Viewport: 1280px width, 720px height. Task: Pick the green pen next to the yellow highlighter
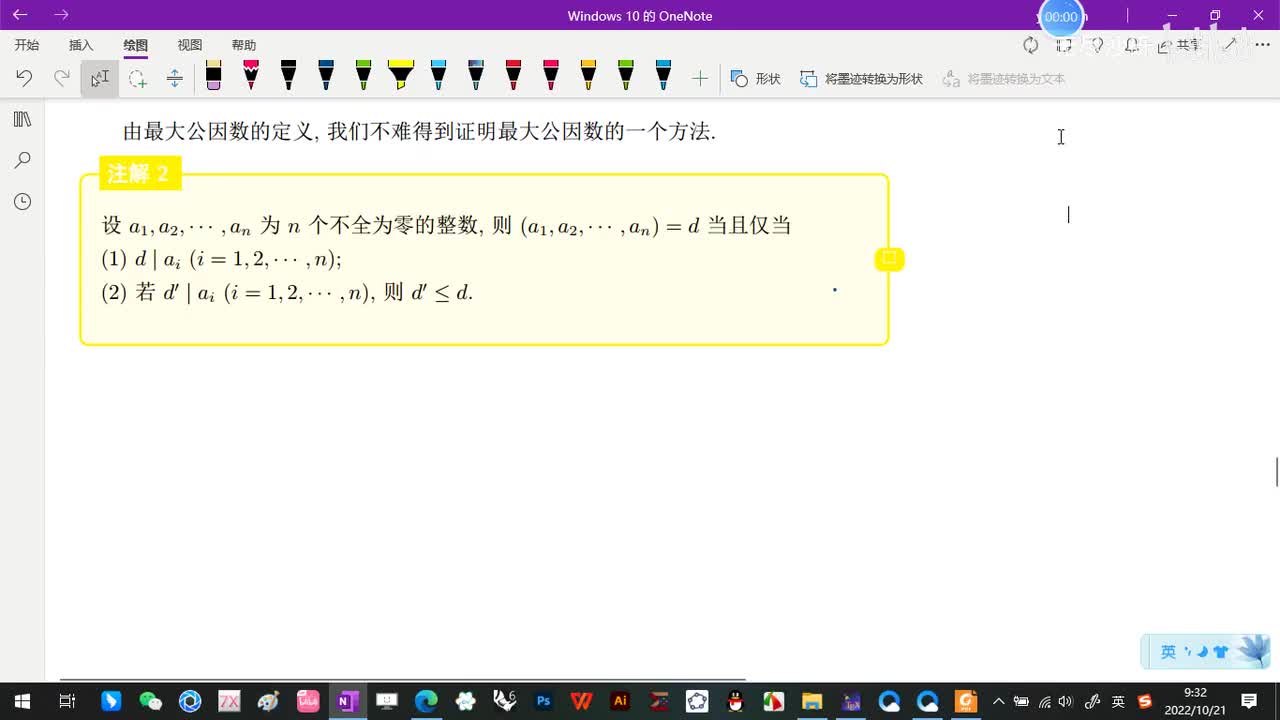coord(363,75)
